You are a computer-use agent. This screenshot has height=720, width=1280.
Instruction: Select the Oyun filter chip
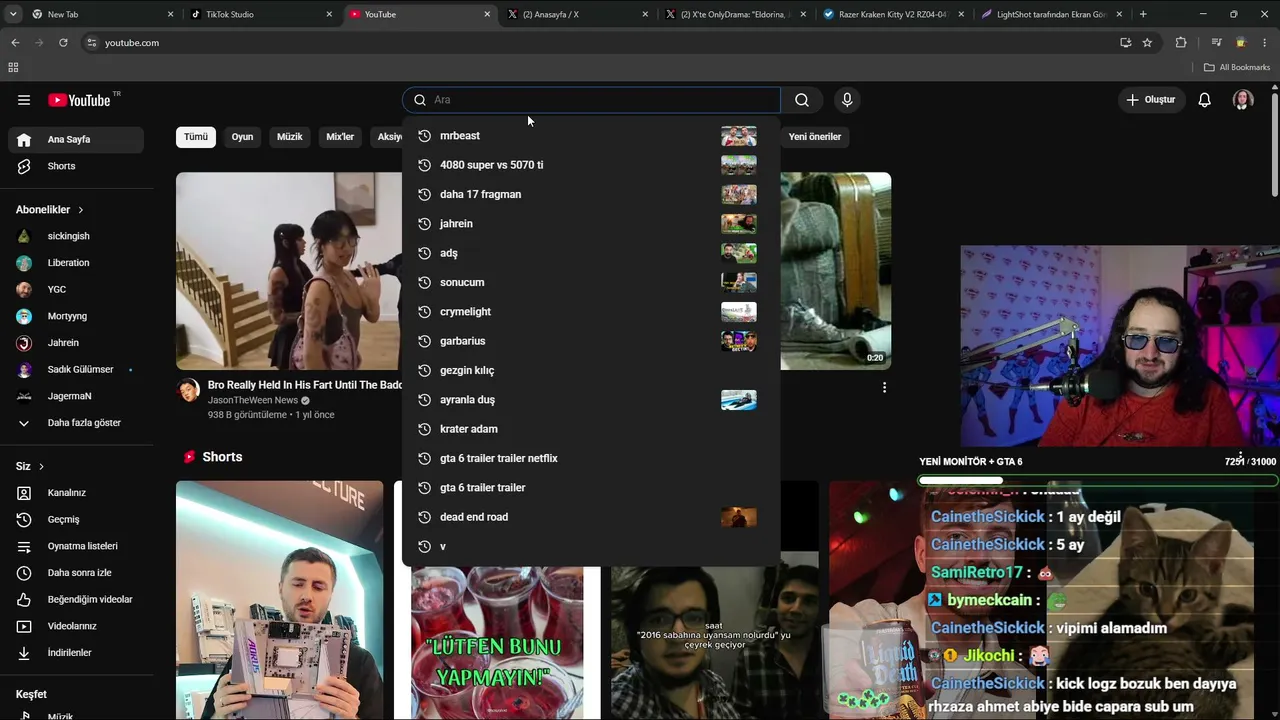pos(243,137)
